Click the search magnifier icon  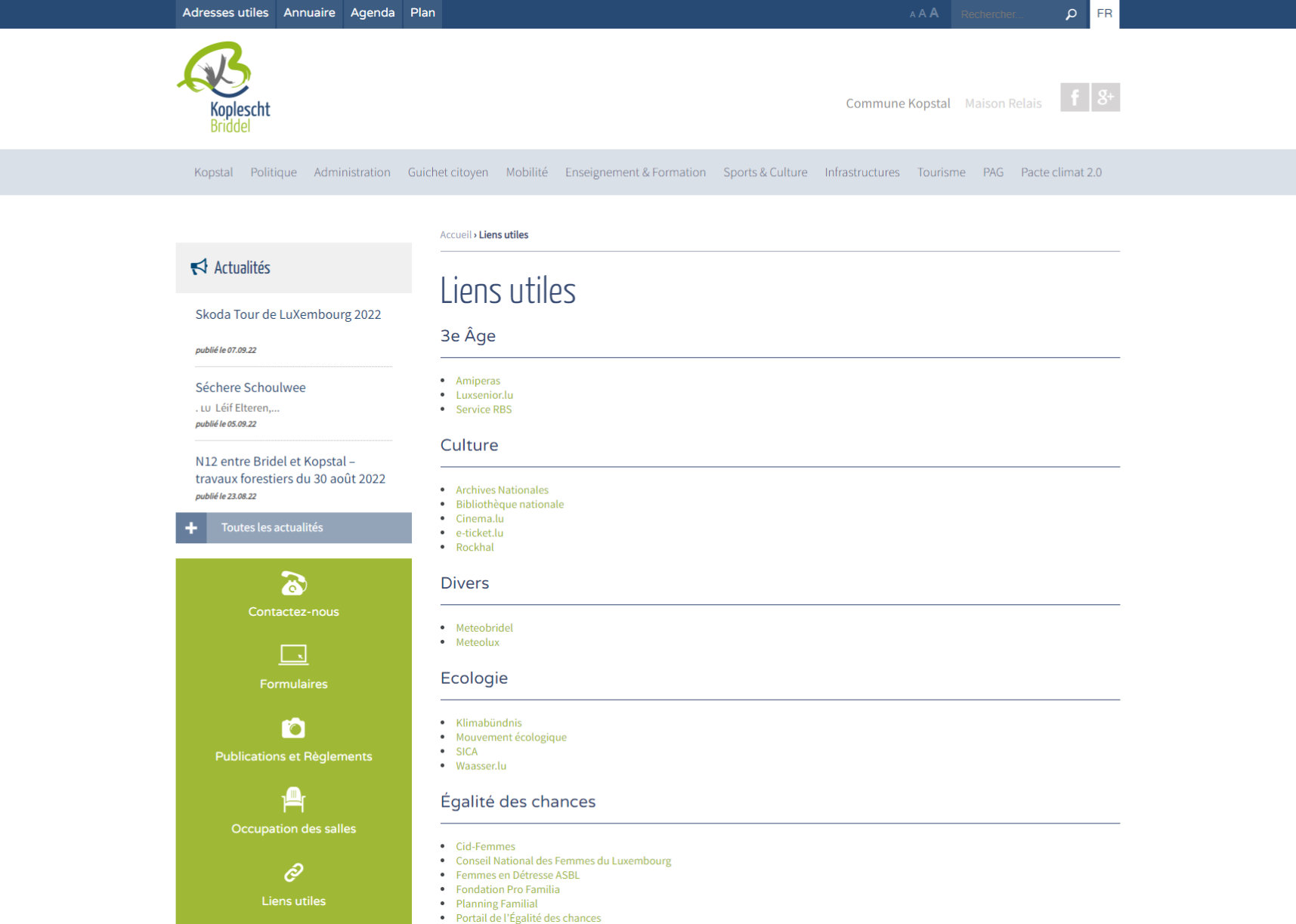coord(1071,14)
